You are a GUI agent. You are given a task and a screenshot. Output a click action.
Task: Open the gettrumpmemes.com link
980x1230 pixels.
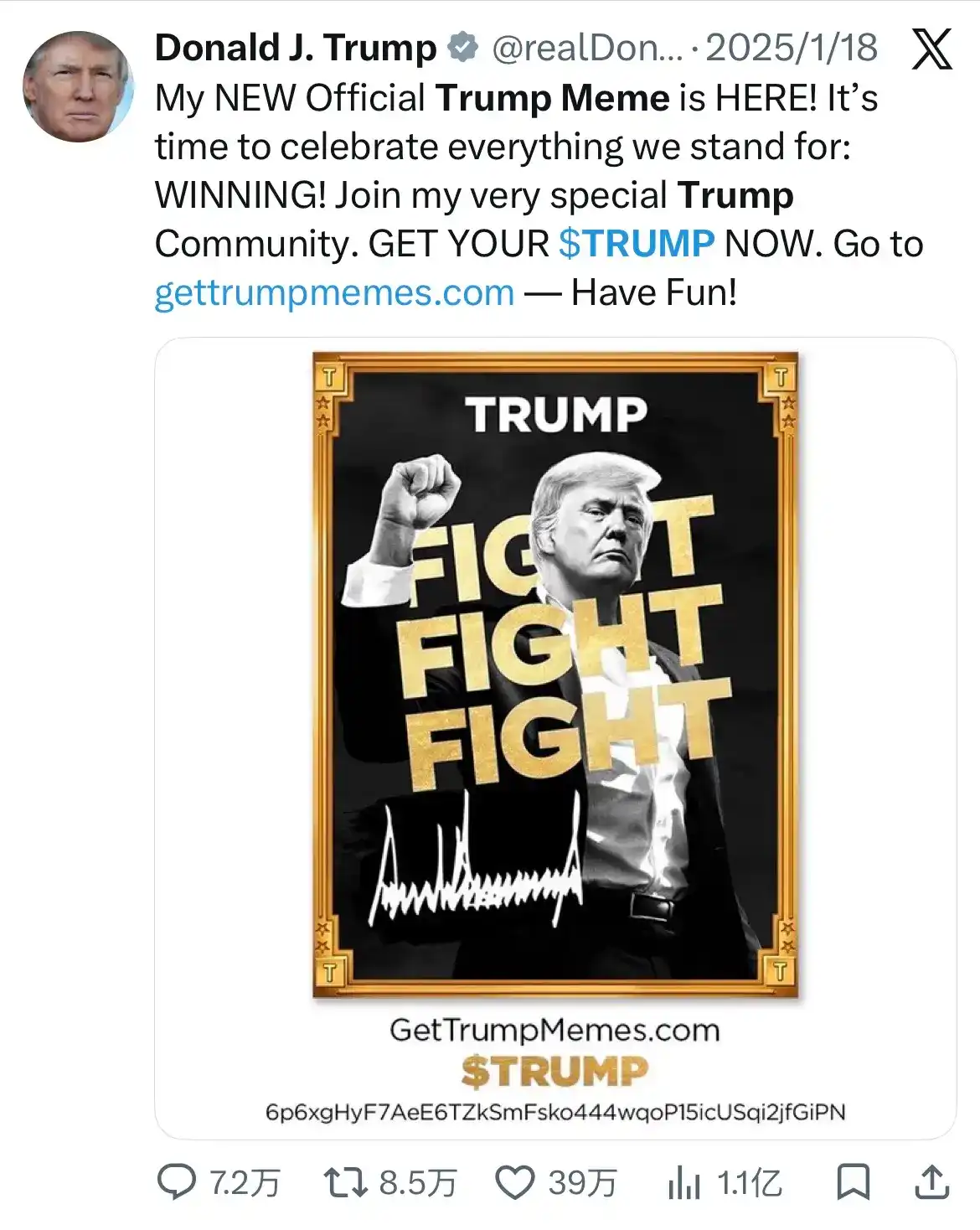(334, 292)
